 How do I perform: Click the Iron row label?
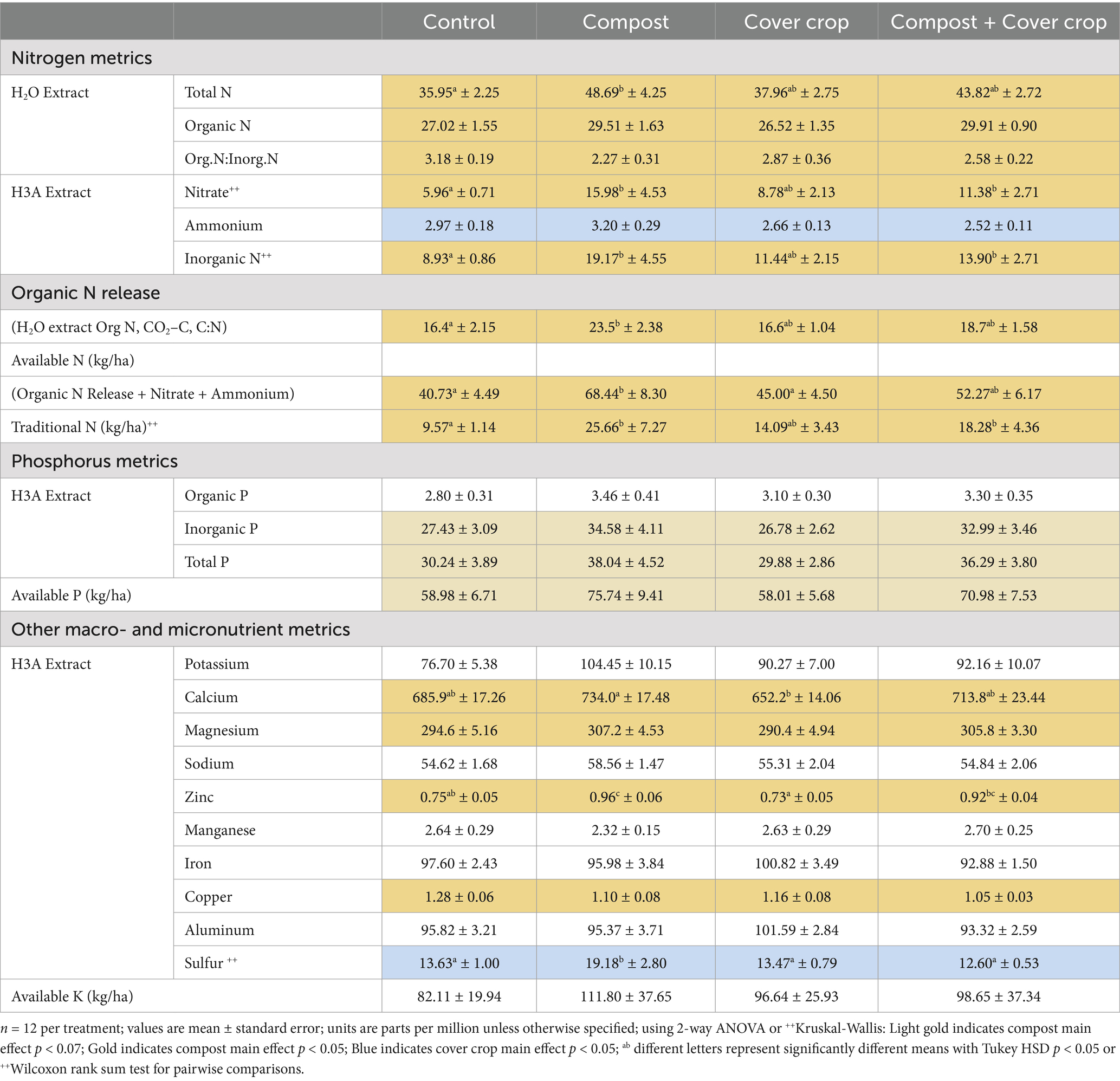click(198, 863)
